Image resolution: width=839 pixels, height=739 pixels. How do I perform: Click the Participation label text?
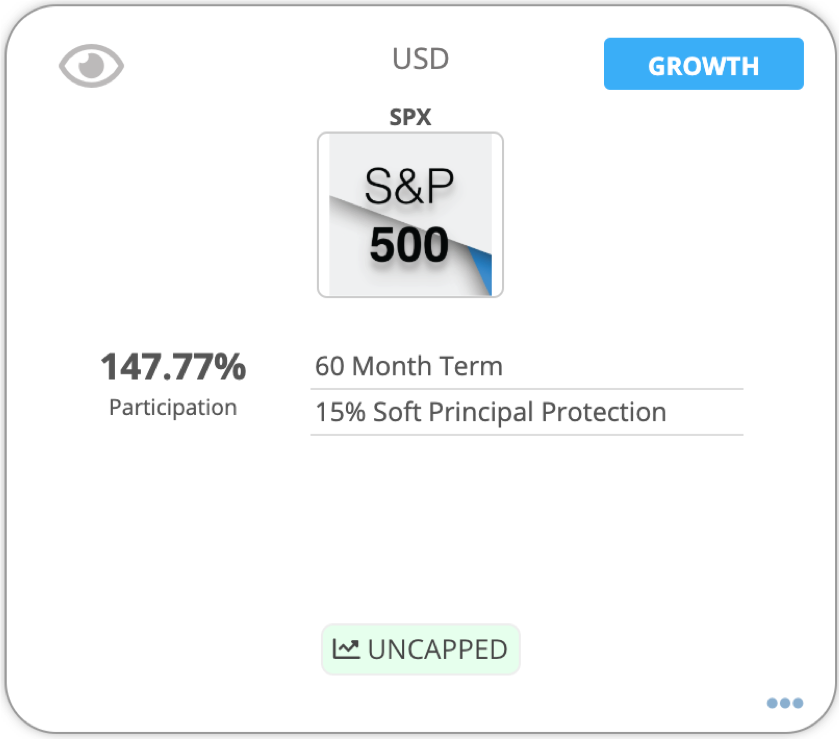pyautogui.click(x=173, y=407)
